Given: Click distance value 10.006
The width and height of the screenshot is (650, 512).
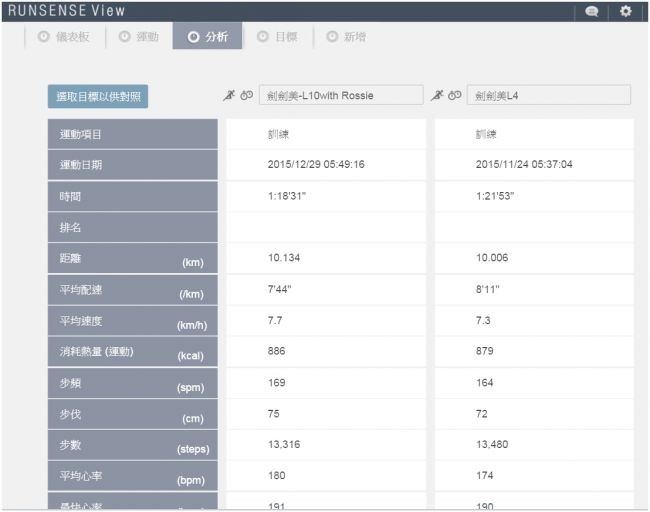Looking at the screenshot, I should (492, 258).
